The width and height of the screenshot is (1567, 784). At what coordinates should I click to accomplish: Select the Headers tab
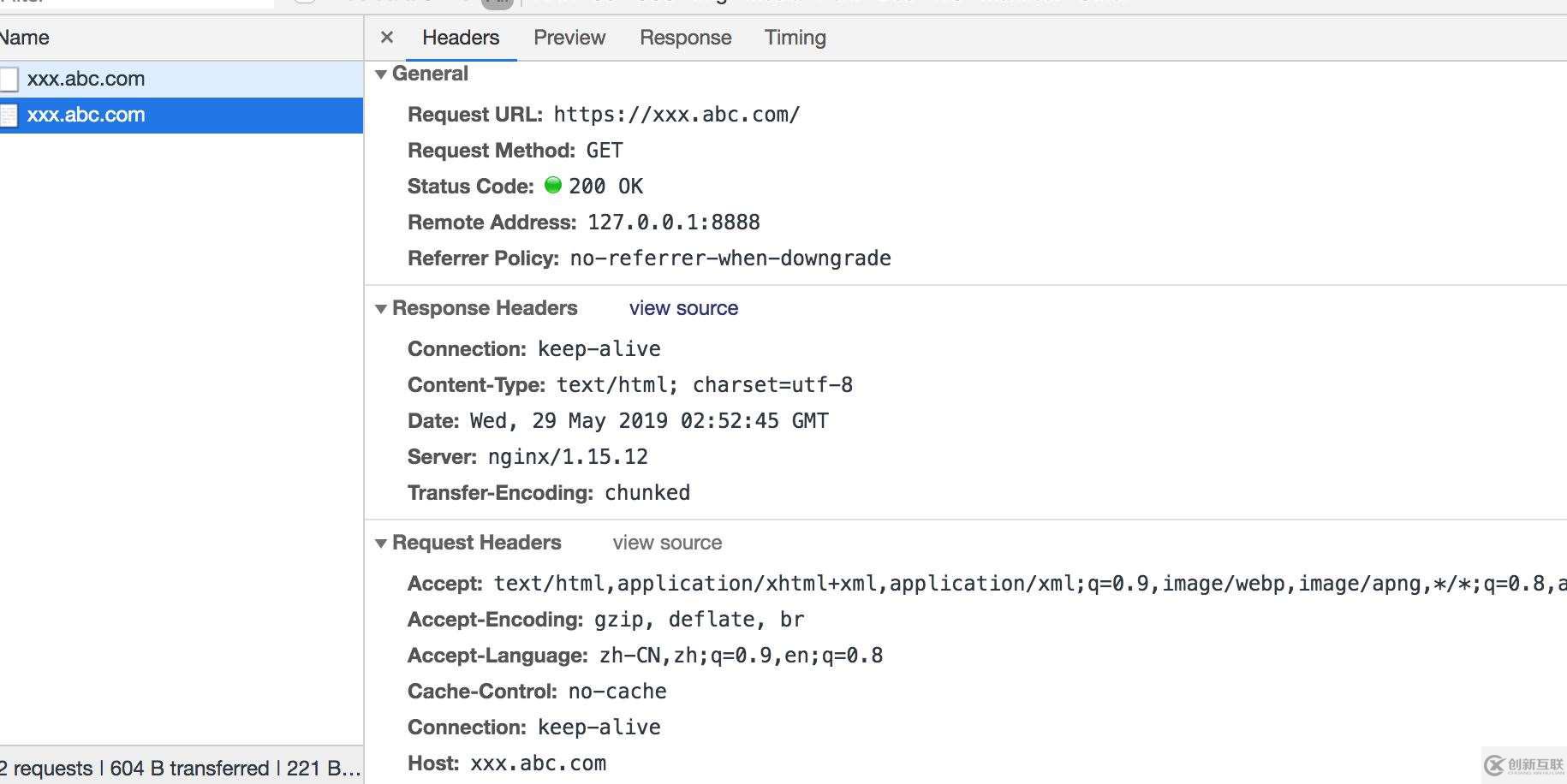[461, 38]
